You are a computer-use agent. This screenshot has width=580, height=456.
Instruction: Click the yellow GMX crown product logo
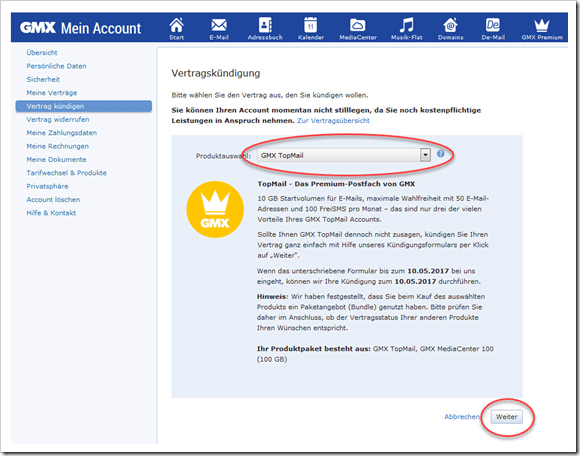215,209
